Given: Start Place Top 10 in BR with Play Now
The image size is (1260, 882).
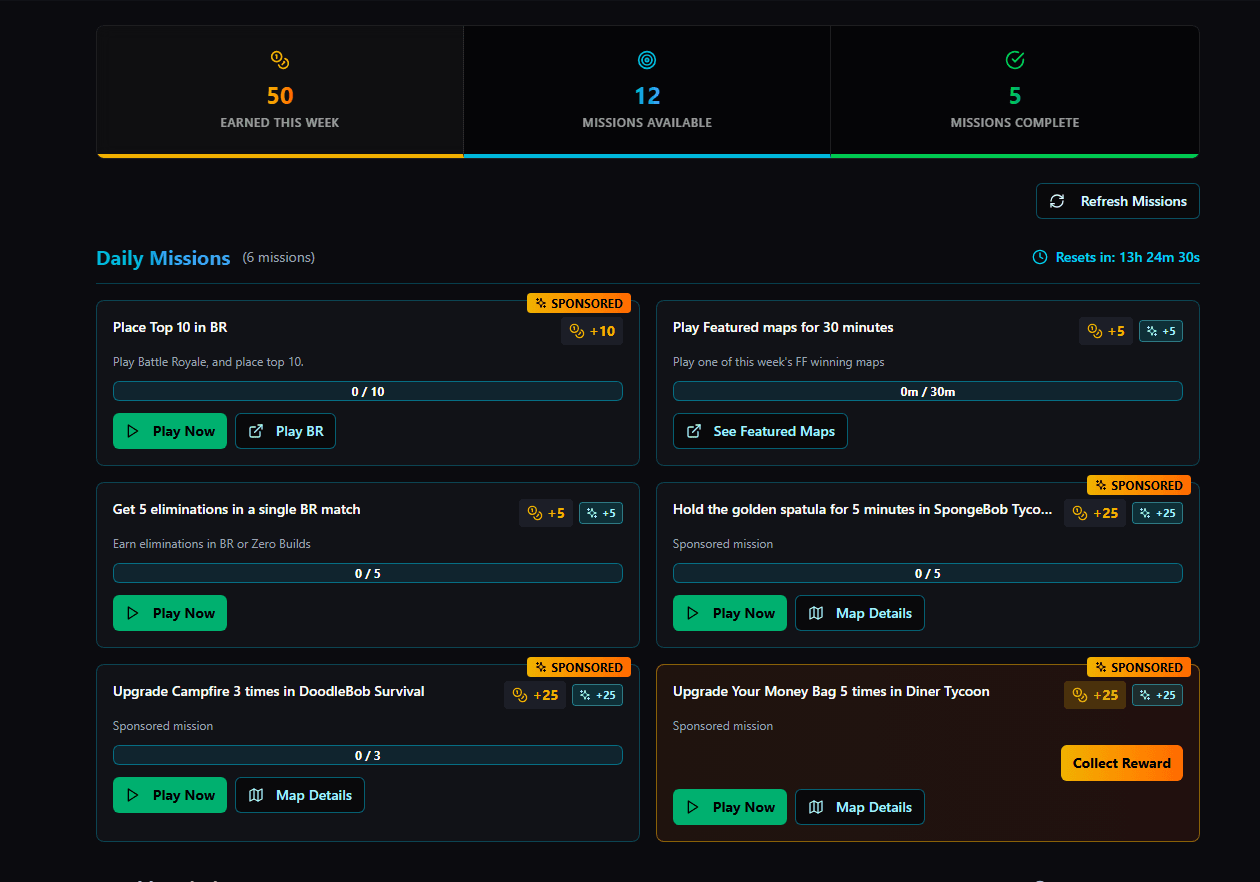Looking at the screenshot, I should (x=170, y=431).
